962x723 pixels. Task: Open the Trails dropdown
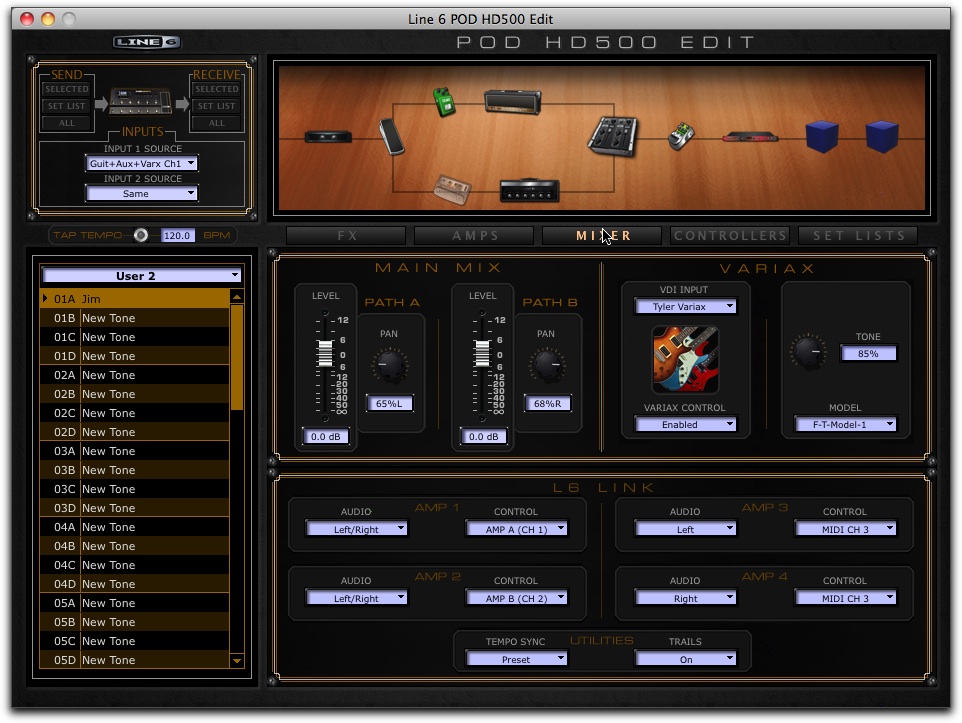tap(685, 659)
